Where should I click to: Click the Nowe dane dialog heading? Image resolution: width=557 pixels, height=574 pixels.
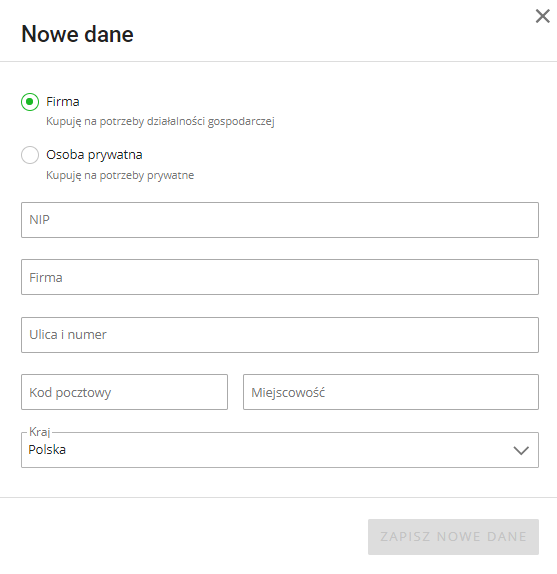[x=77, y=34]
